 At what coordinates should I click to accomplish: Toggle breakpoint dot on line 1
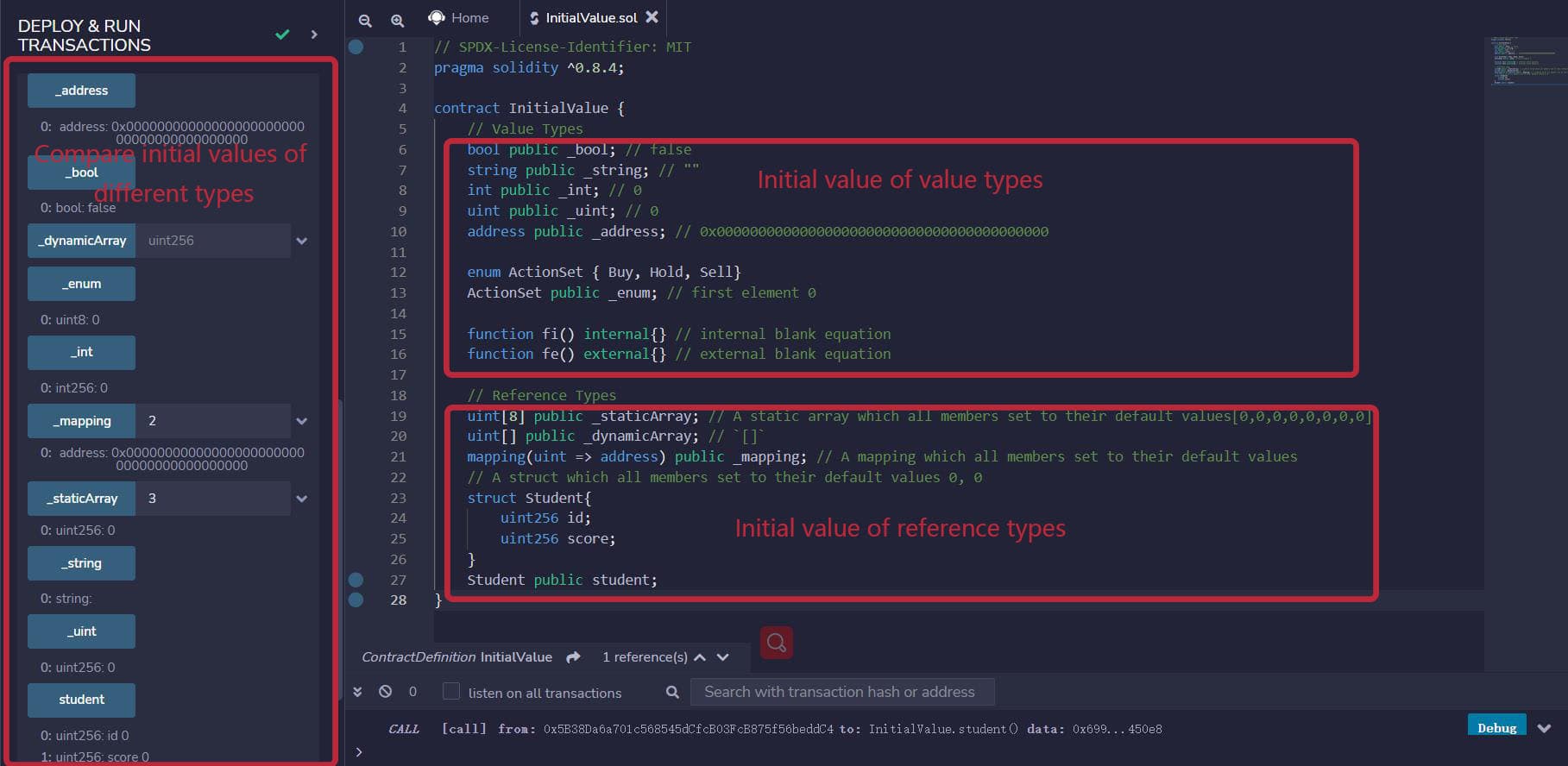(356, 47)
